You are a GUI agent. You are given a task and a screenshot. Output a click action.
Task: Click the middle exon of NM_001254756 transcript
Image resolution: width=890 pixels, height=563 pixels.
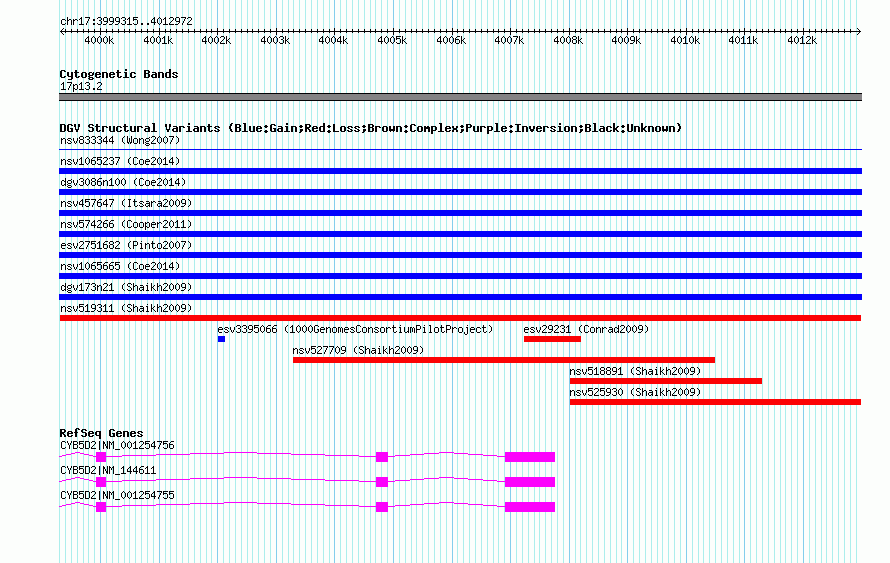(x=382, y=457)
